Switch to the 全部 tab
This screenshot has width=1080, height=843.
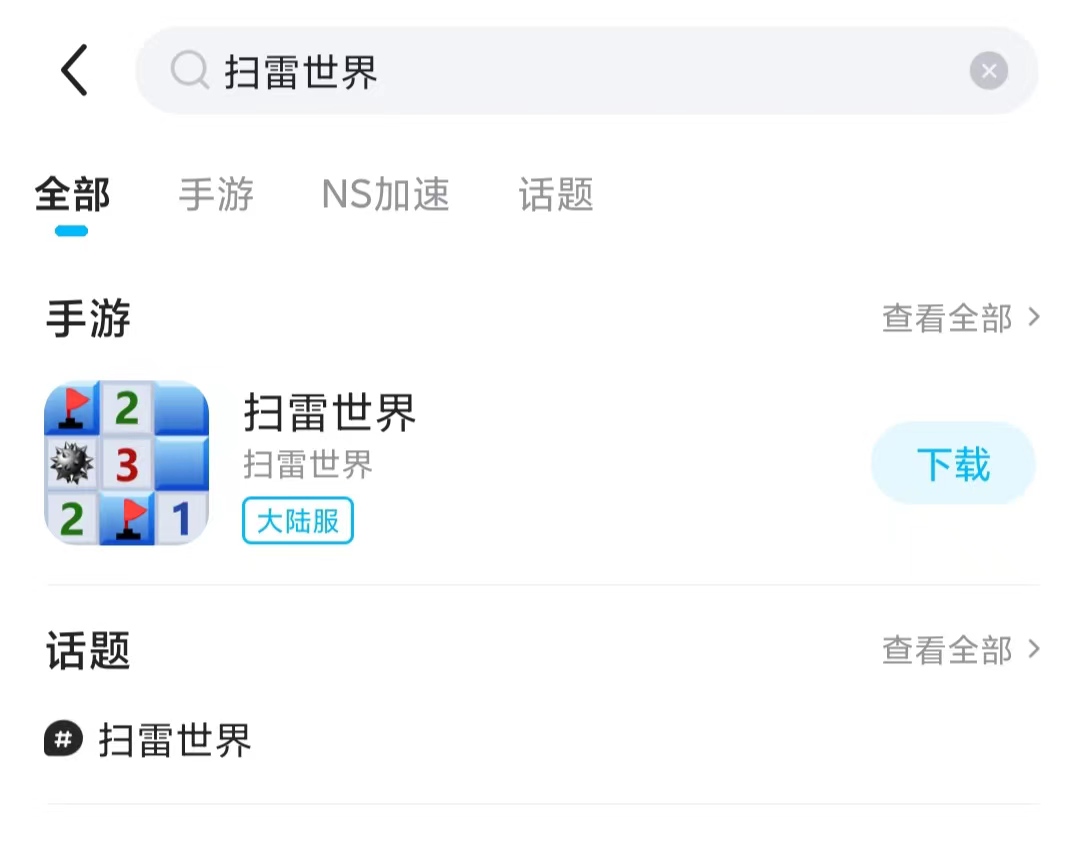click(x=72, y=195)
